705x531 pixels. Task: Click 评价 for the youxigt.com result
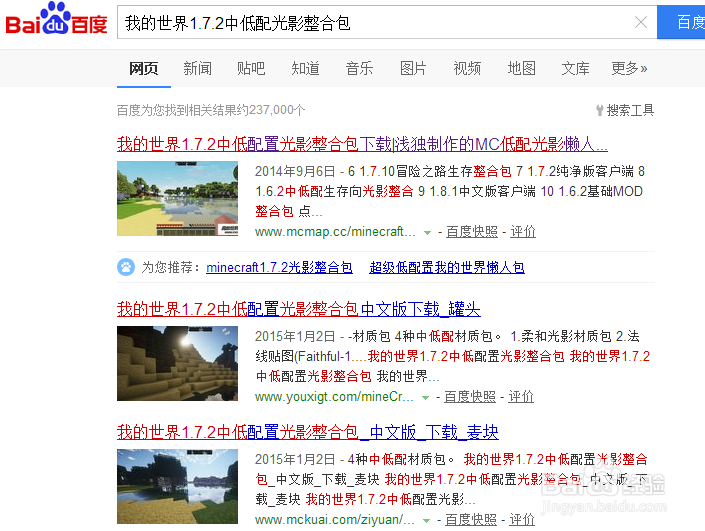(521, 397)
